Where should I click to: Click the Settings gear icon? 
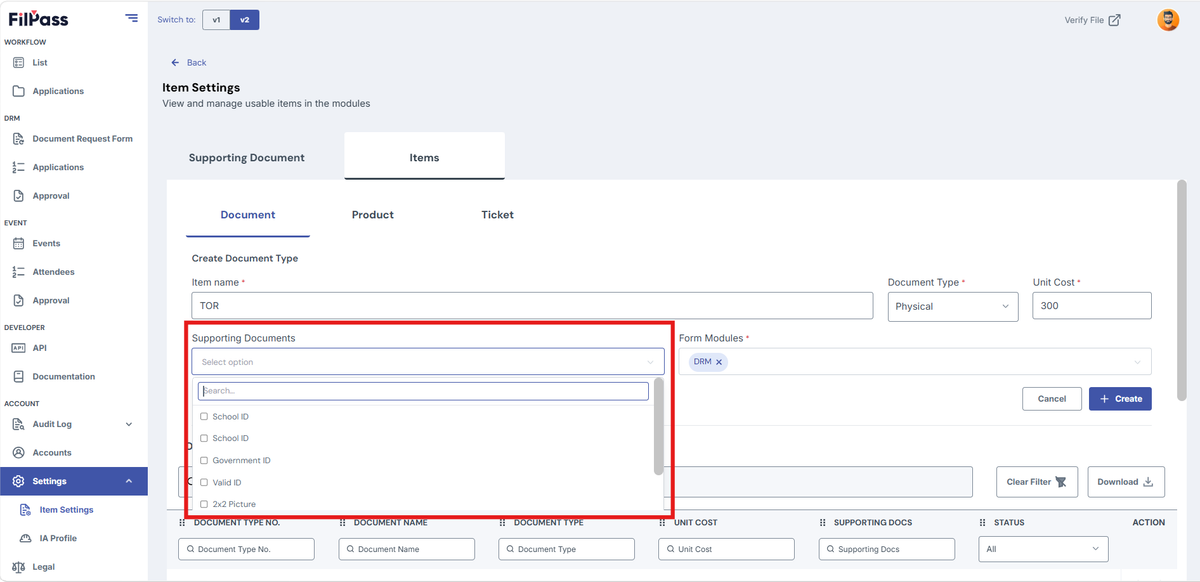18,481
